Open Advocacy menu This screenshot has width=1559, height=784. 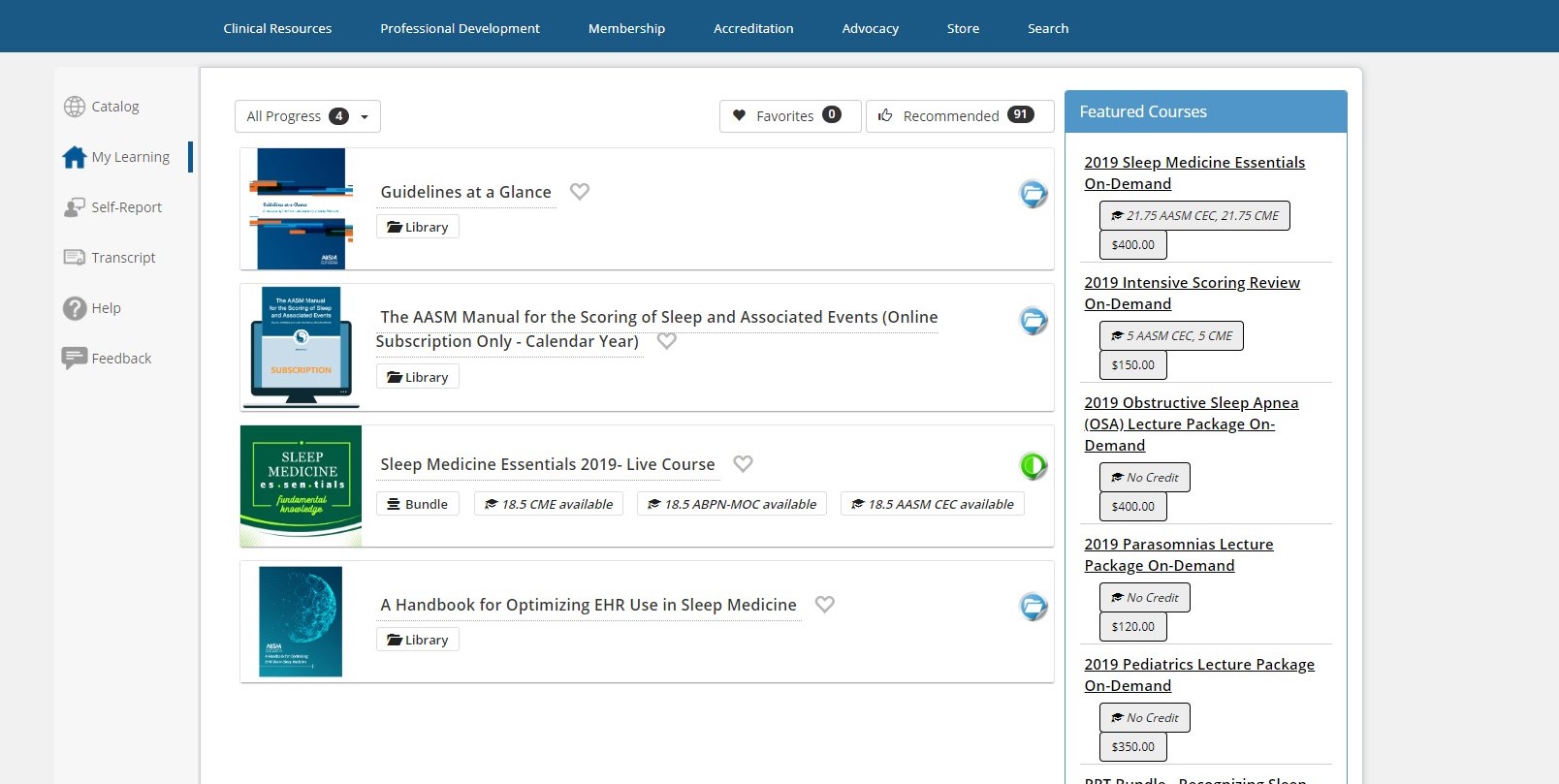click(871, 28)
